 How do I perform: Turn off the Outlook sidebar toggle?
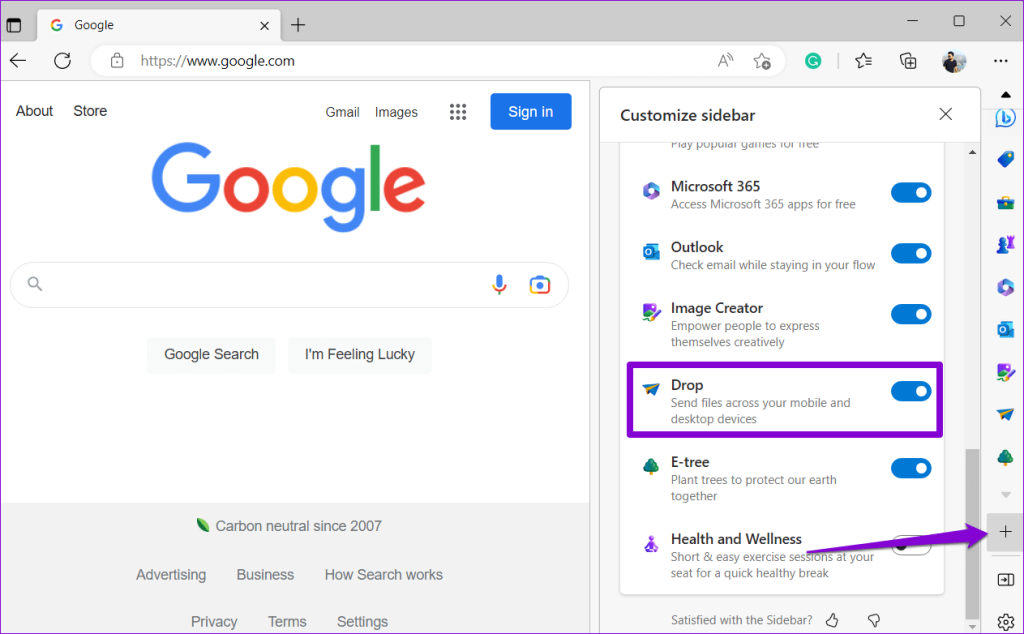click(x=911, y=253)
